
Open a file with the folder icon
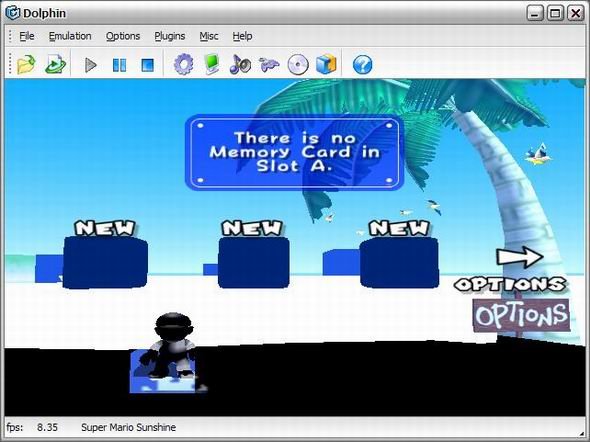[26, 64]
